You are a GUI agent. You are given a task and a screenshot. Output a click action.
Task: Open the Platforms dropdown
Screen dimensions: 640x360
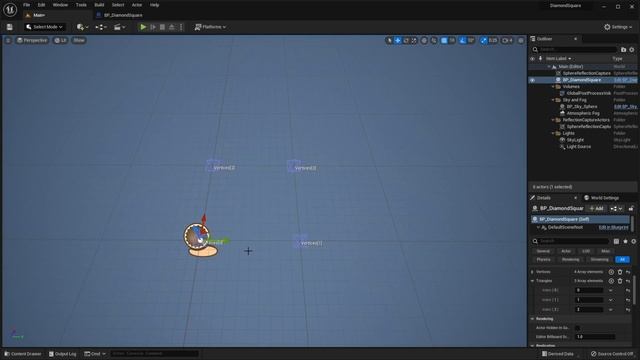(210, 27)
